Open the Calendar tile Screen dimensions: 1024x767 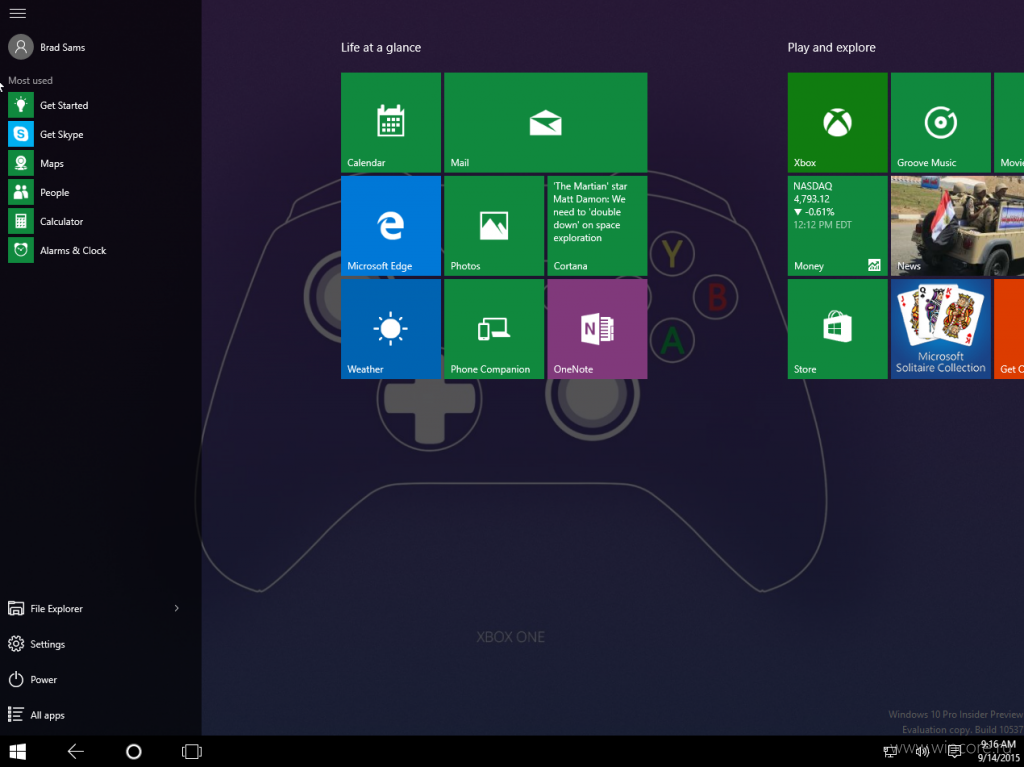(391, 122)
